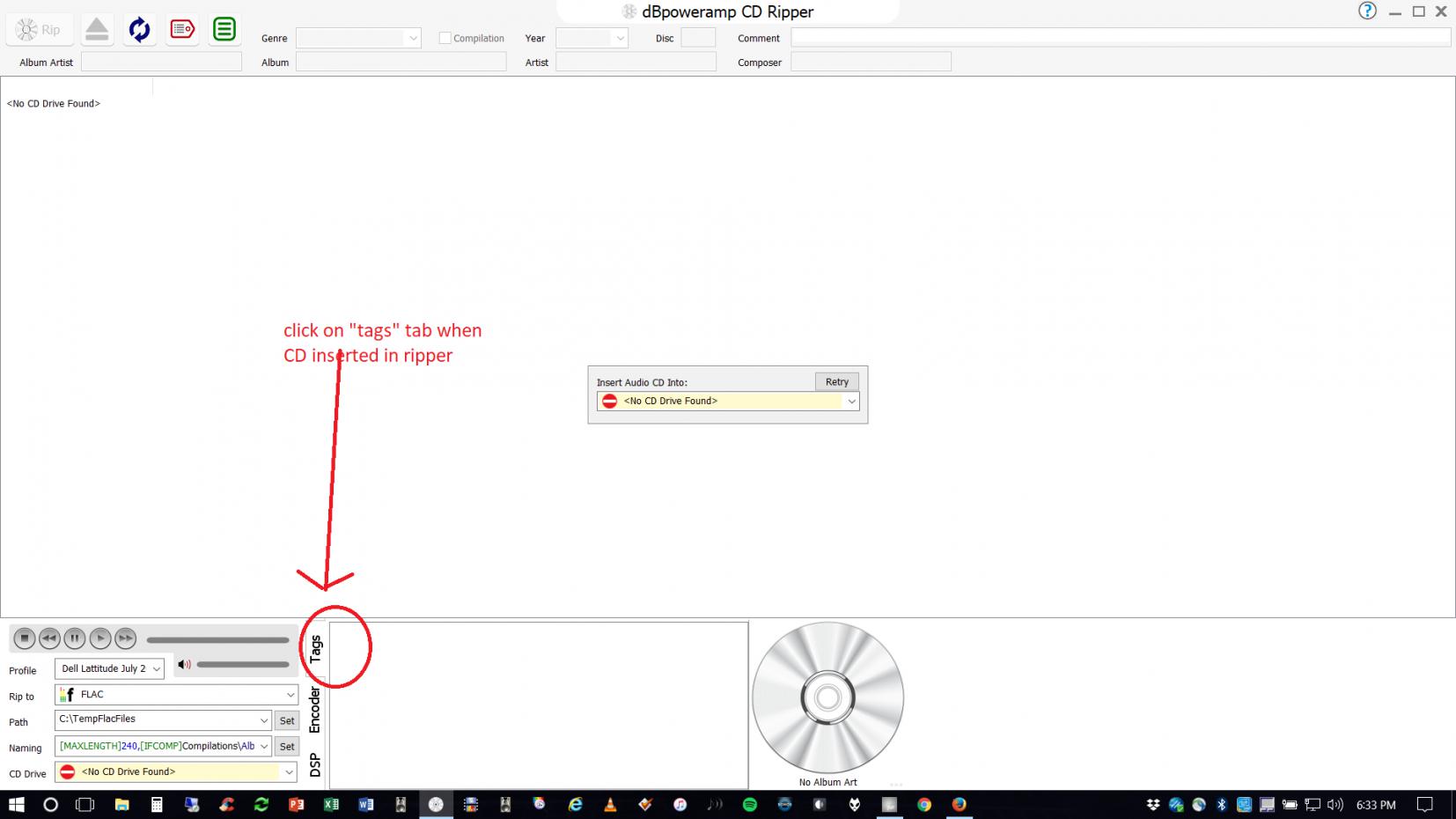Open the help question mark icon
The height and width of the screenshot is (819, 1456).
click(1366, 11)
